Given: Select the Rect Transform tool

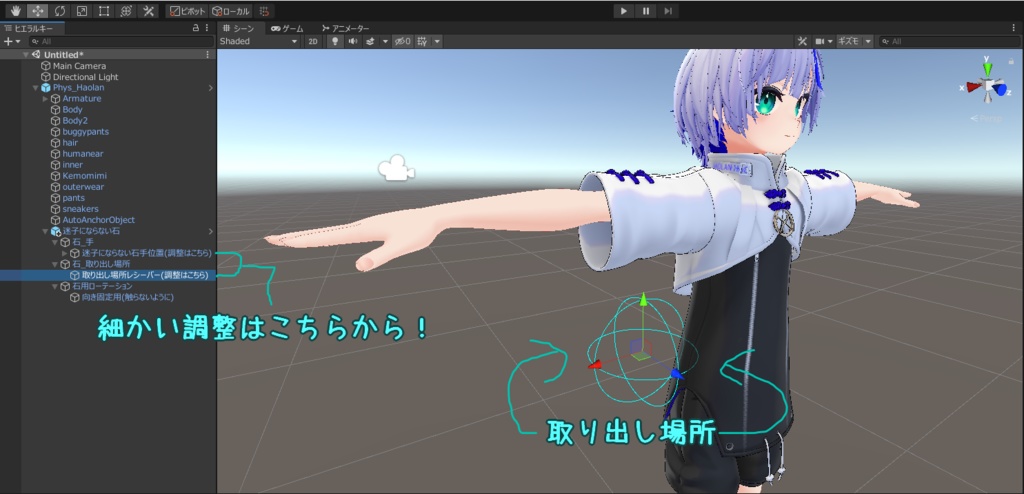Looking at the screenshot, I should tap(104, 11).
